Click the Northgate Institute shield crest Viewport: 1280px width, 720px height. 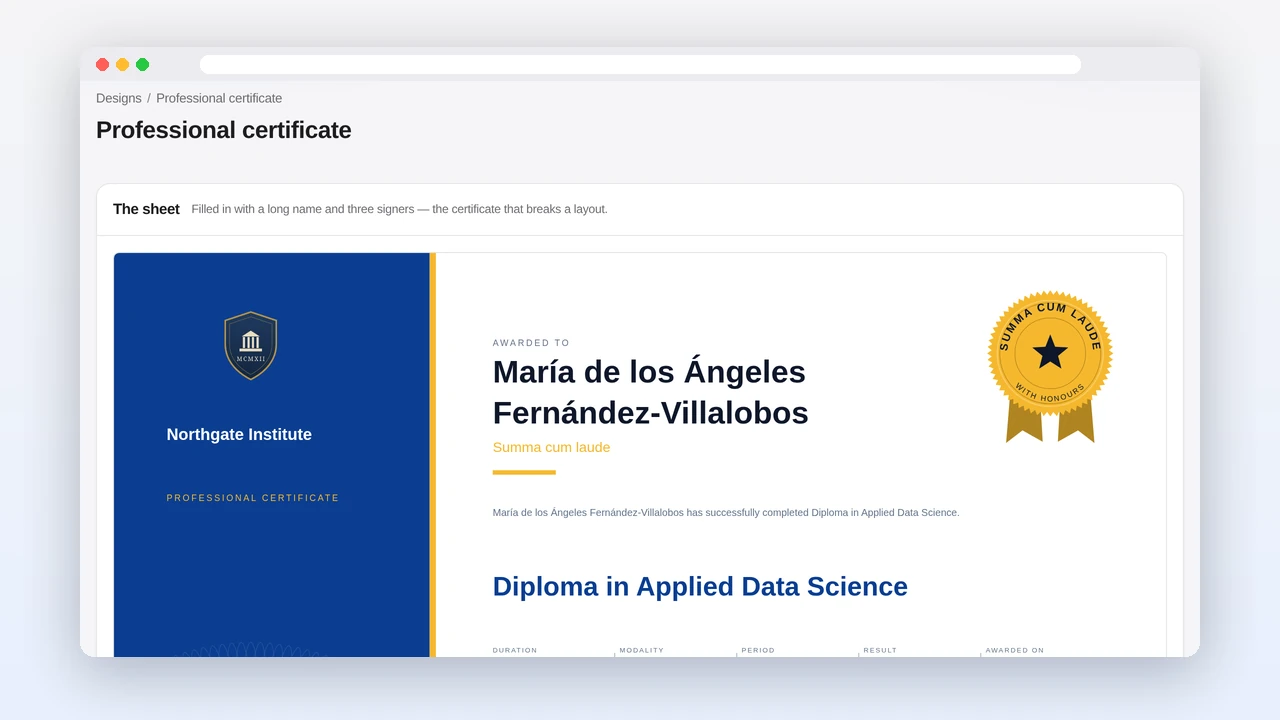point(251,346)
